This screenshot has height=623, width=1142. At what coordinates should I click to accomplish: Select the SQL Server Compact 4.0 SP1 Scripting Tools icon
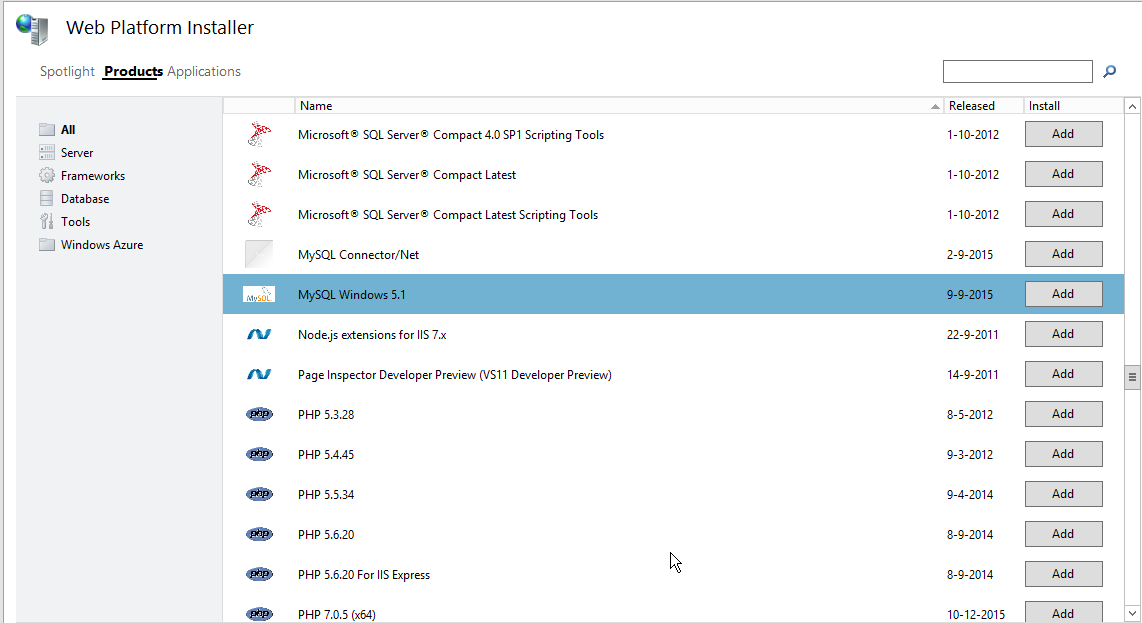tap(259, 135)
